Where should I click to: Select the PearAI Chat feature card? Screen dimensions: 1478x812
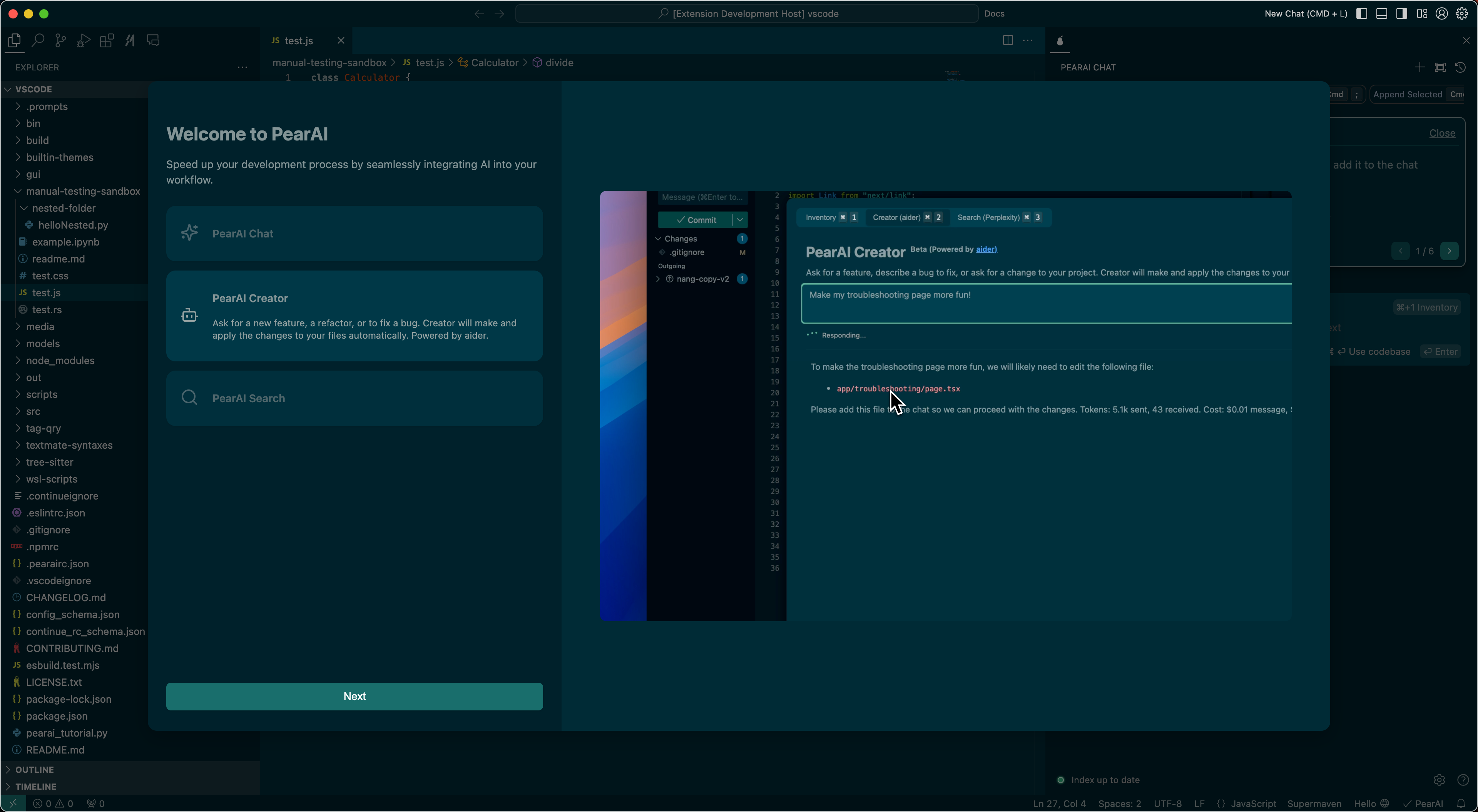tap(354, 234)
